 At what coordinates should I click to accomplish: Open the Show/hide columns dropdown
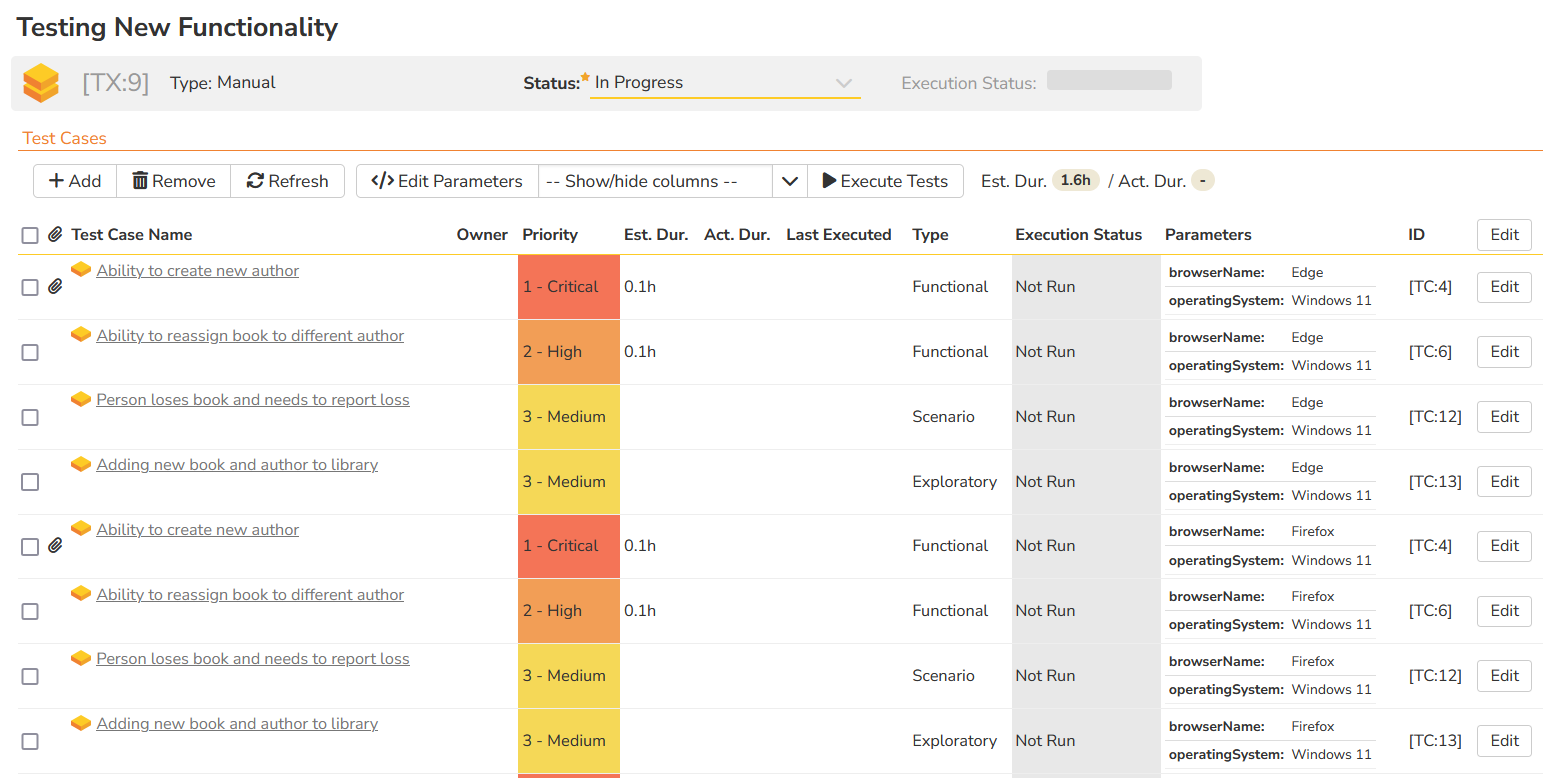pos(654,181)
